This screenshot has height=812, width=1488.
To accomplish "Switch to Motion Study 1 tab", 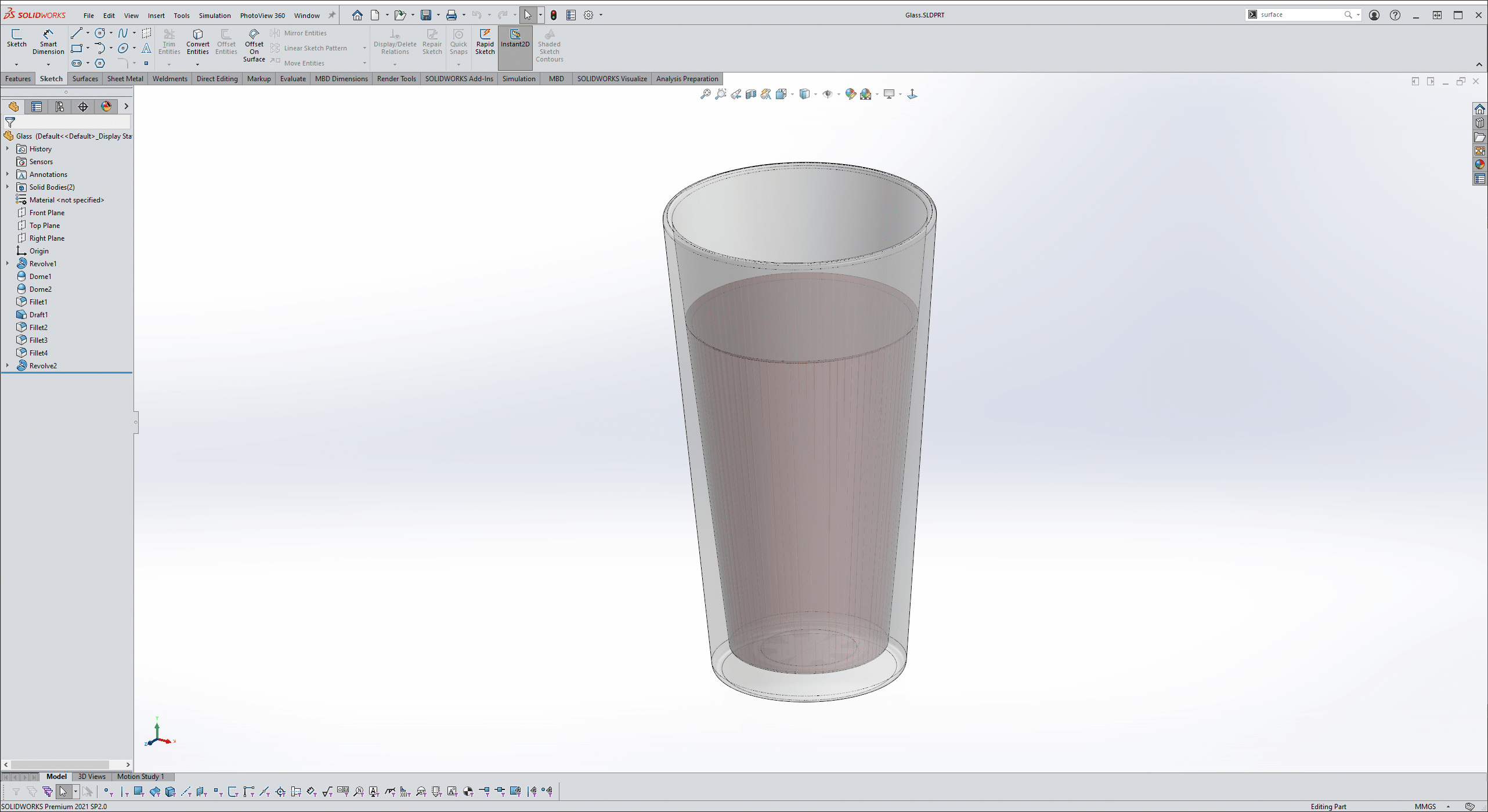I will tap(140, 777).
